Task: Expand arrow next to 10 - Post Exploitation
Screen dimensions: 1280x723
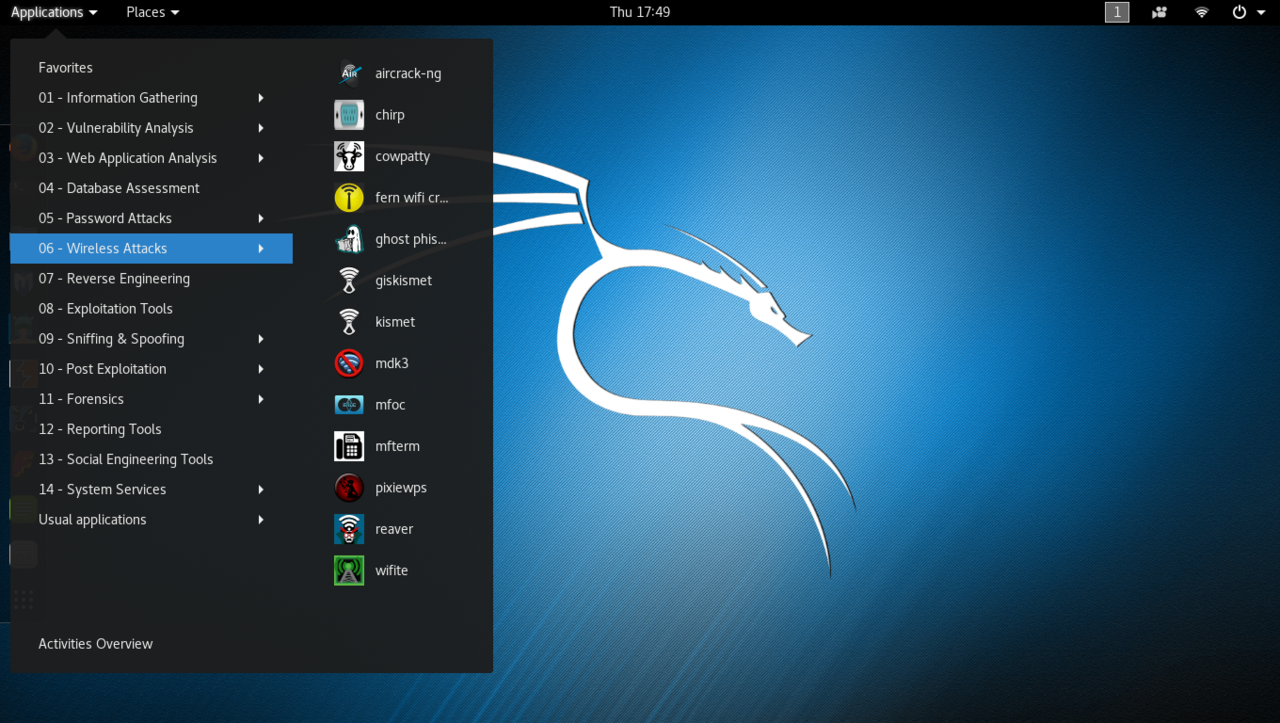Action: (261, 369)
